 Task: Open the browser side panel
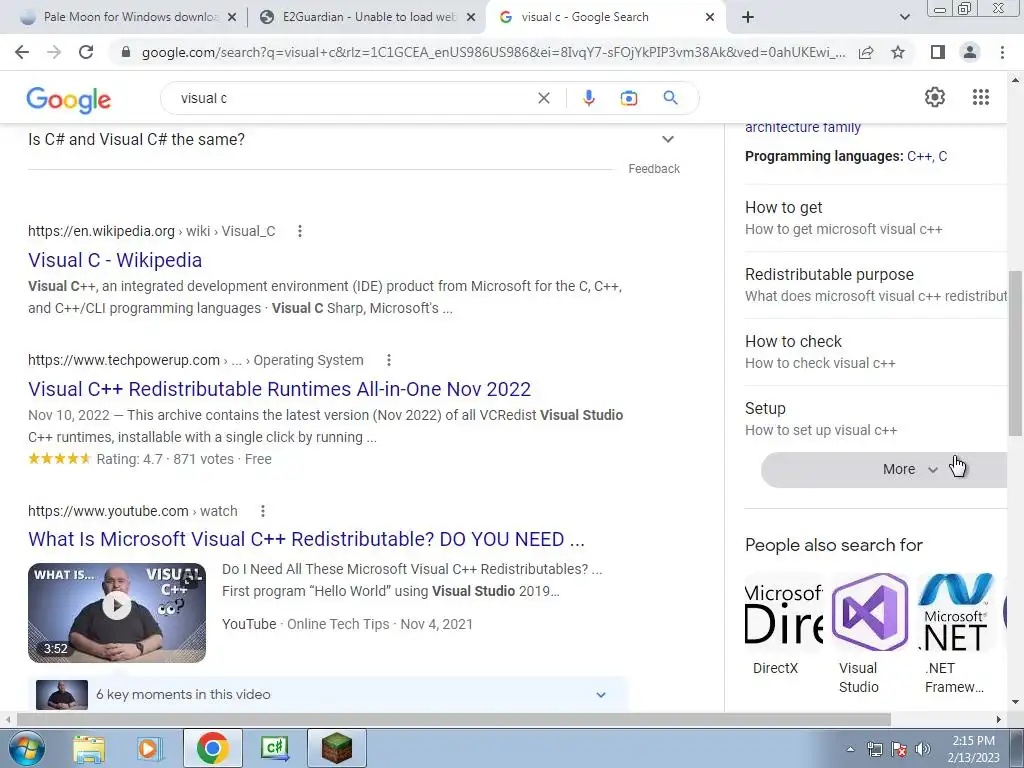937,52
